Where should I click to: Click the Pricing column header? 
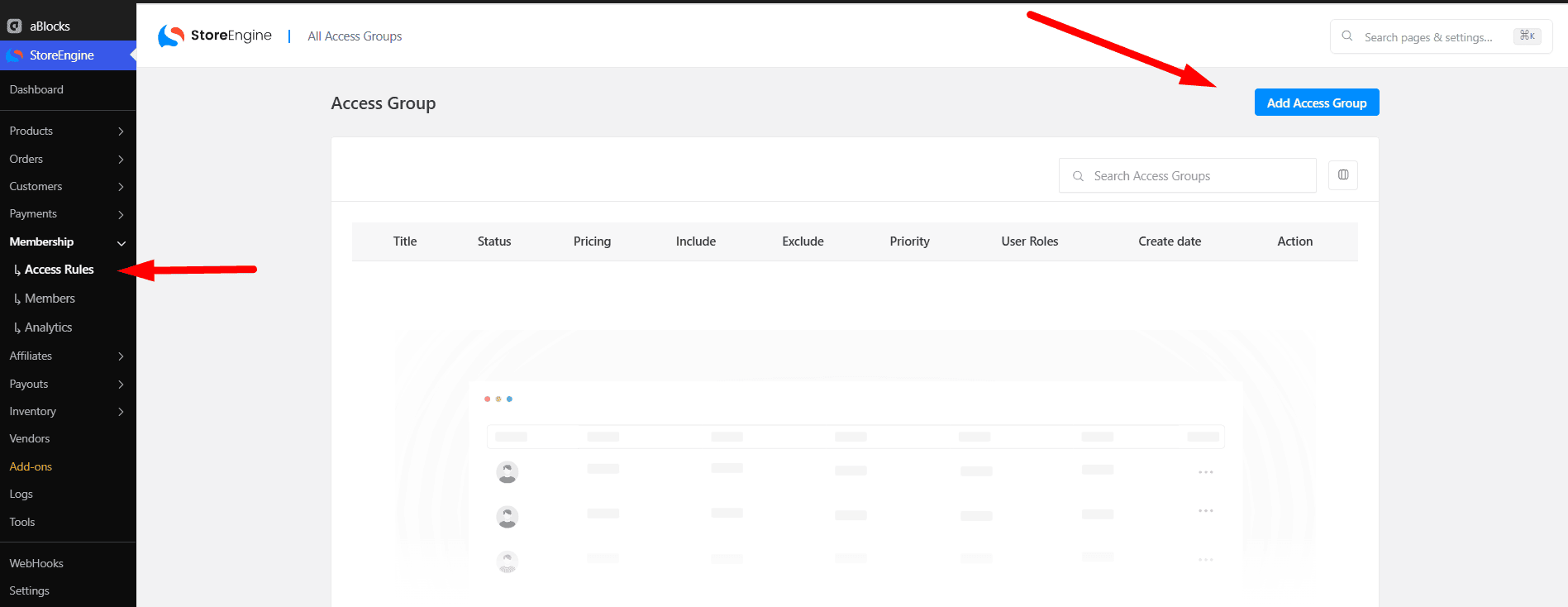(592, 241)
